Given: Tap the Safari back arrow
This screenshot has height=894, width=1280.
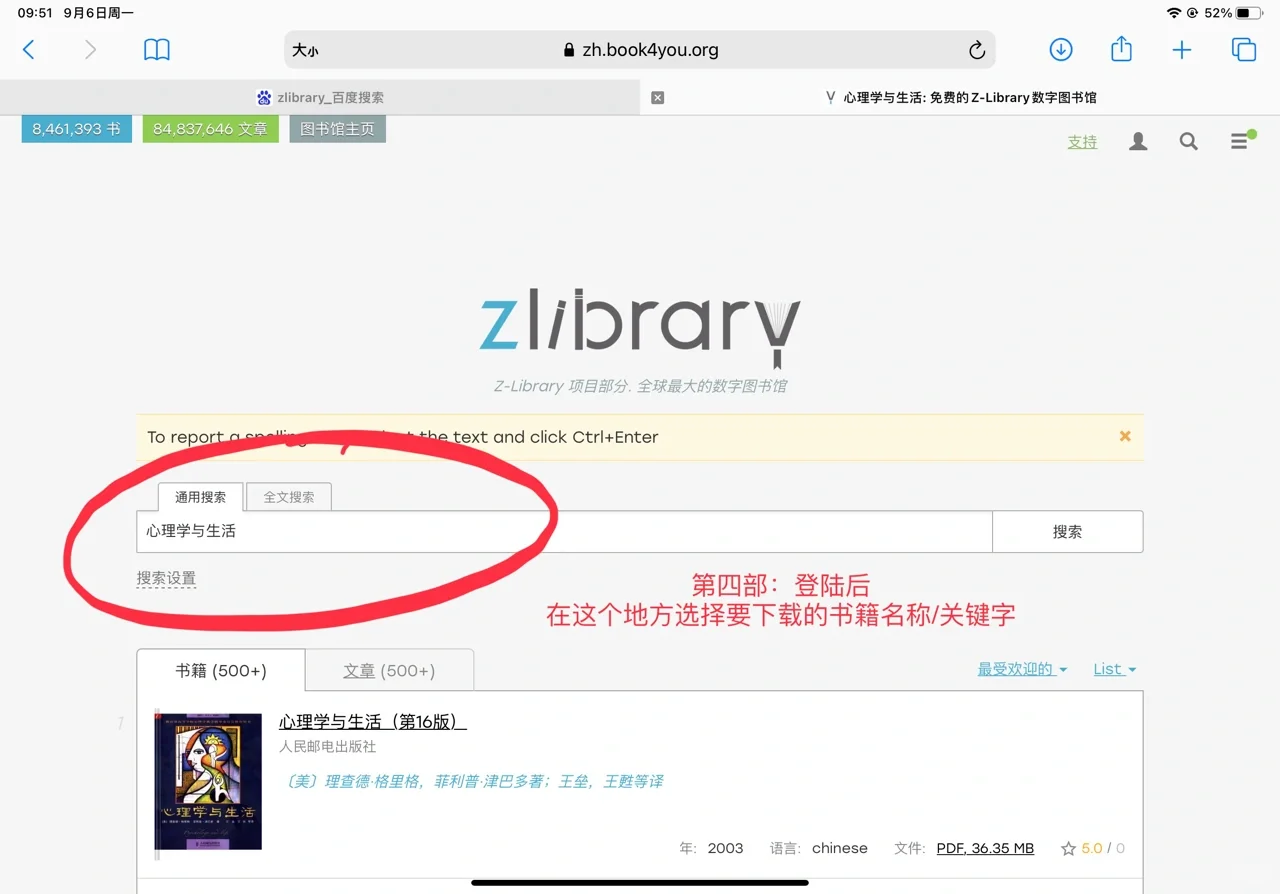Looking at the screenshot, I should [x=29, y=50].
